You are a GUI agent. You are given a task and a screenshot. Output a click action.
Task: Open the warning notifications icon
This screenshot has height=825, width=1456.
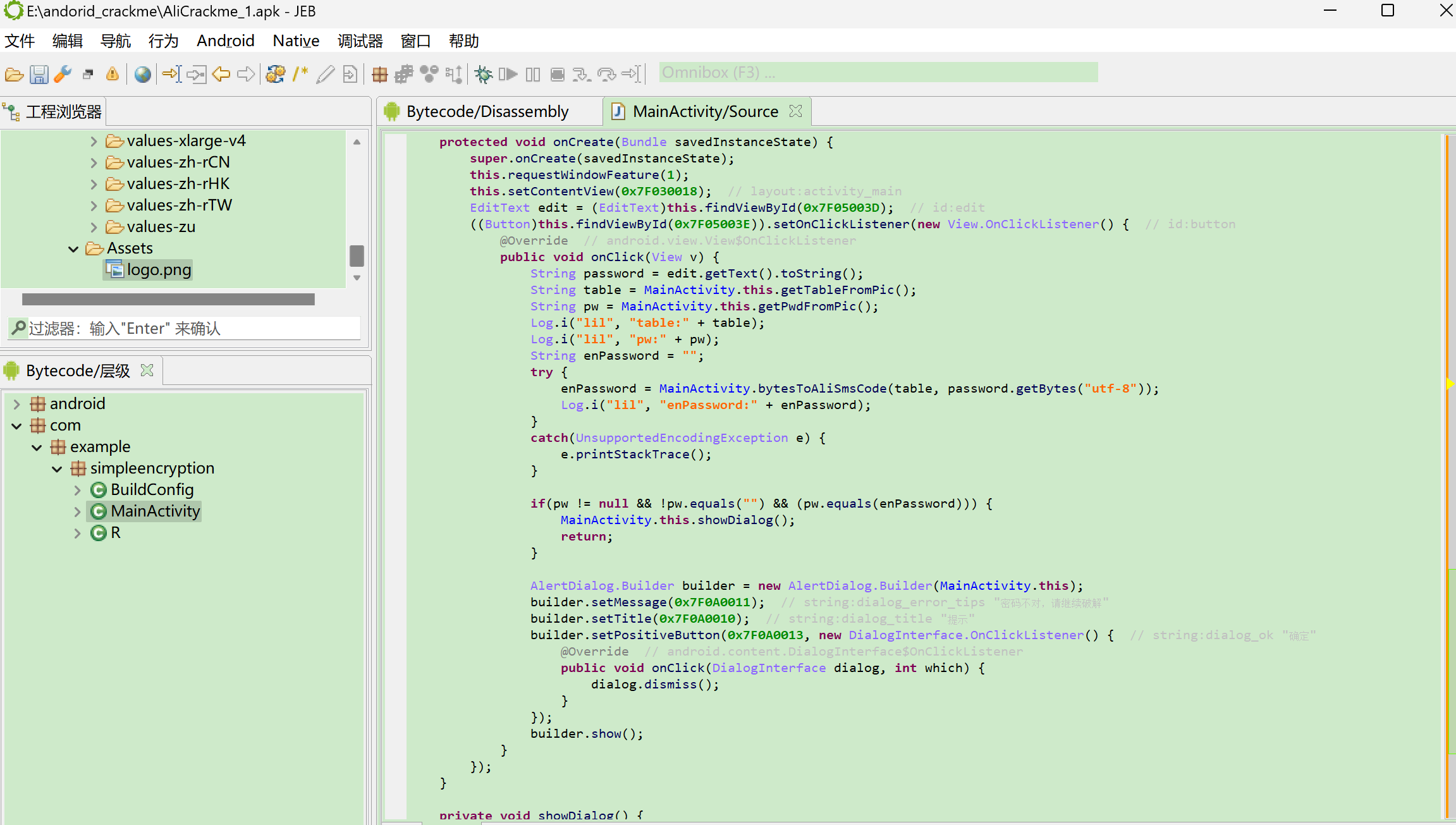(113, 75)
